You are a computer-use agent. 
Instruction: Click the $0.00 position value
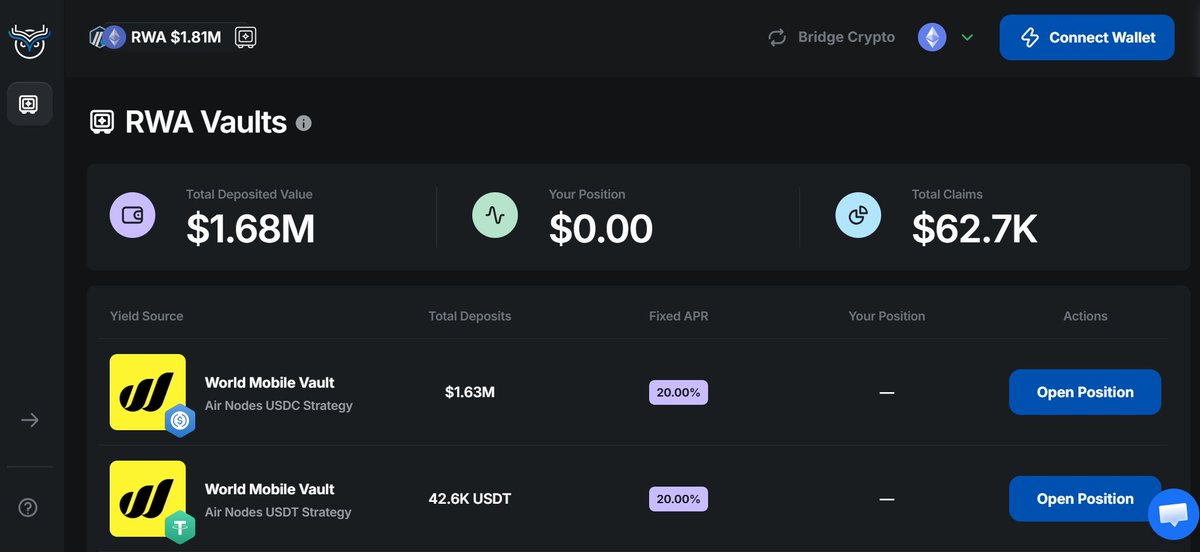tap(601, 229)
